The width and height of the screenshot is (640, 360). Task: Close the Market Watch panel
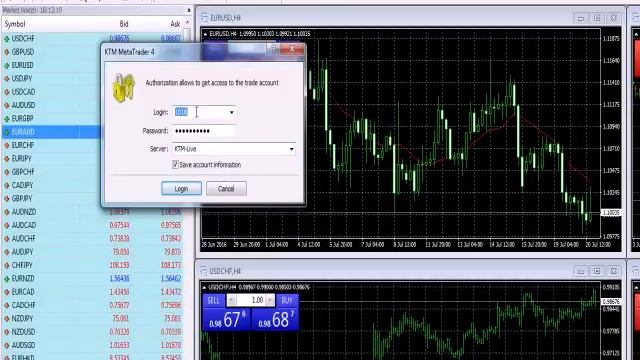(189, 10)
